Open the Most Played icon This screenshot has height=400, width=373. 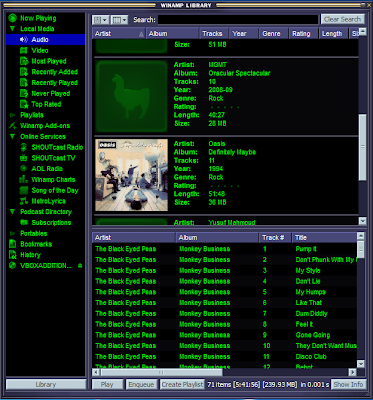[24, 61]
